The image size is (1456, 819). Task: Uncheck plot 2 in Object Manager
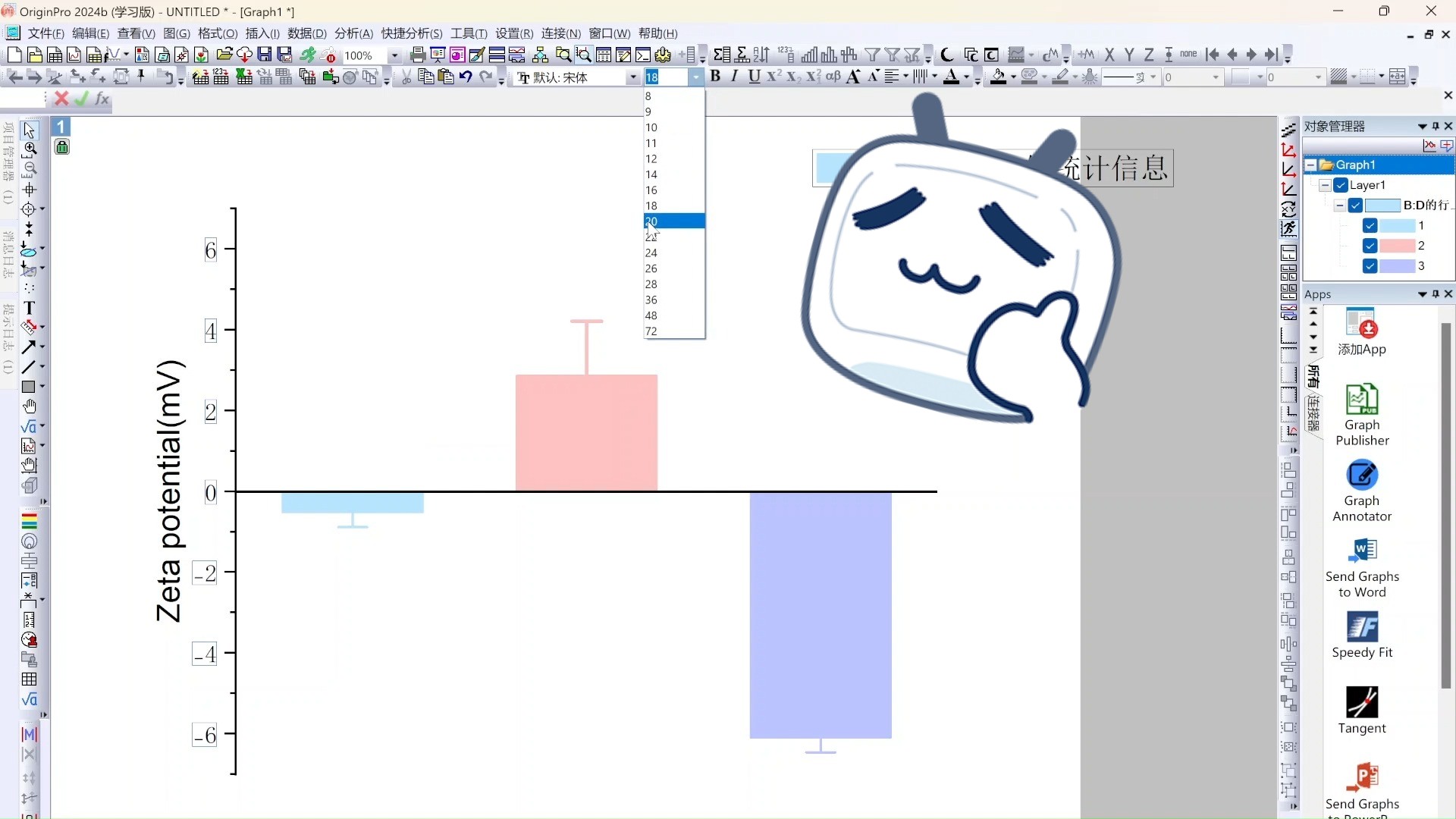pyautogui.click(x=1370, y=246)
